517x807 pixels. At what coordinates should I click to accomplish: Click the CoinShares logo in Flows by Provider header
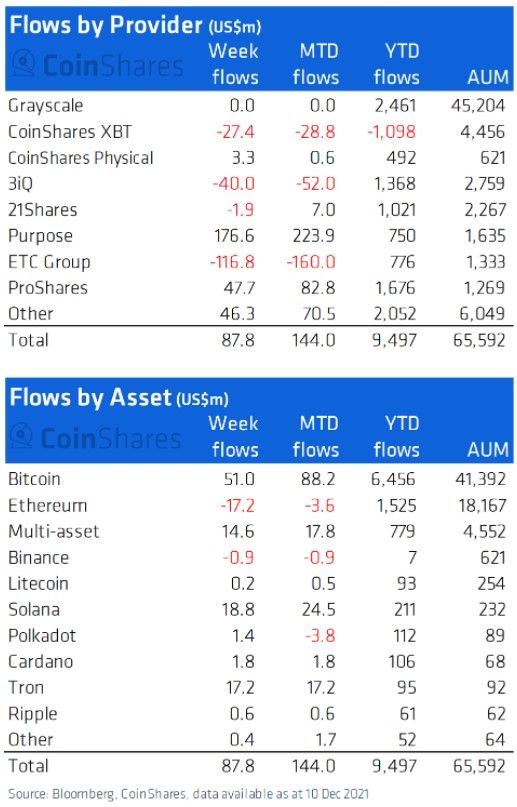pos(97,65)
